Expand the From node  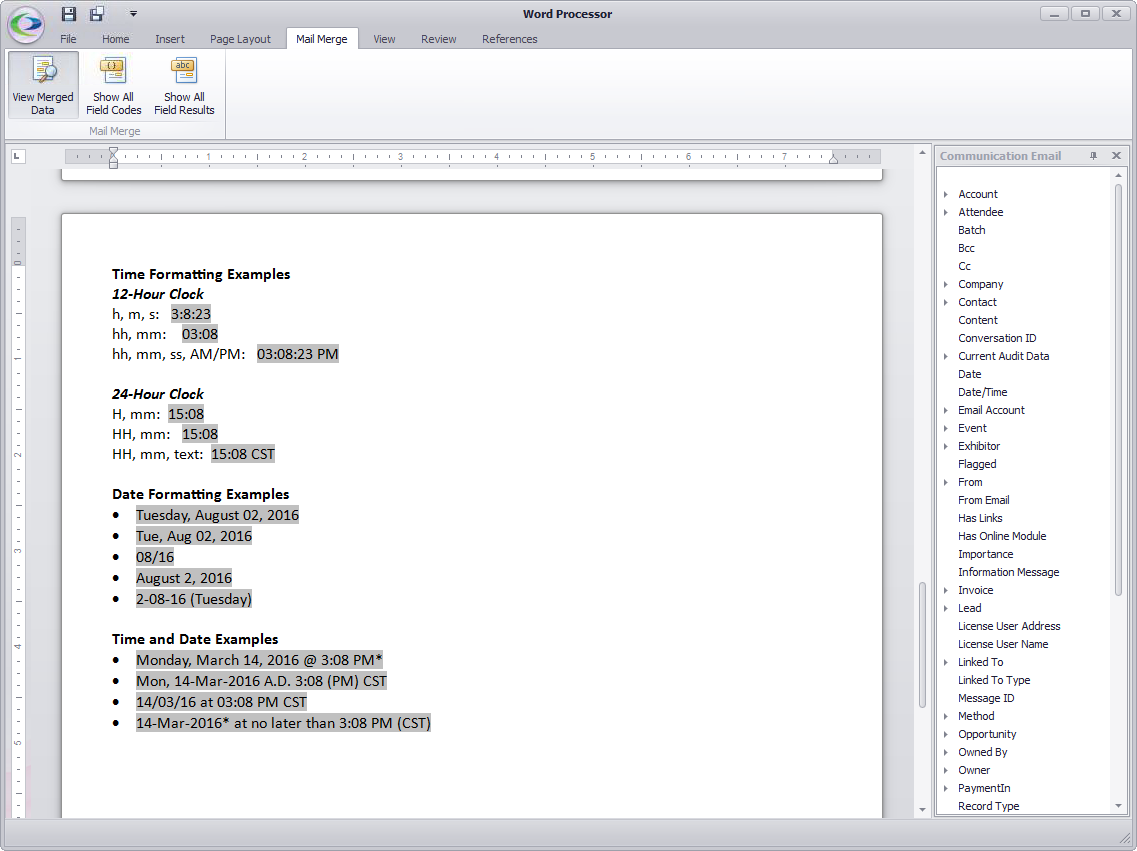pos(946,482)
